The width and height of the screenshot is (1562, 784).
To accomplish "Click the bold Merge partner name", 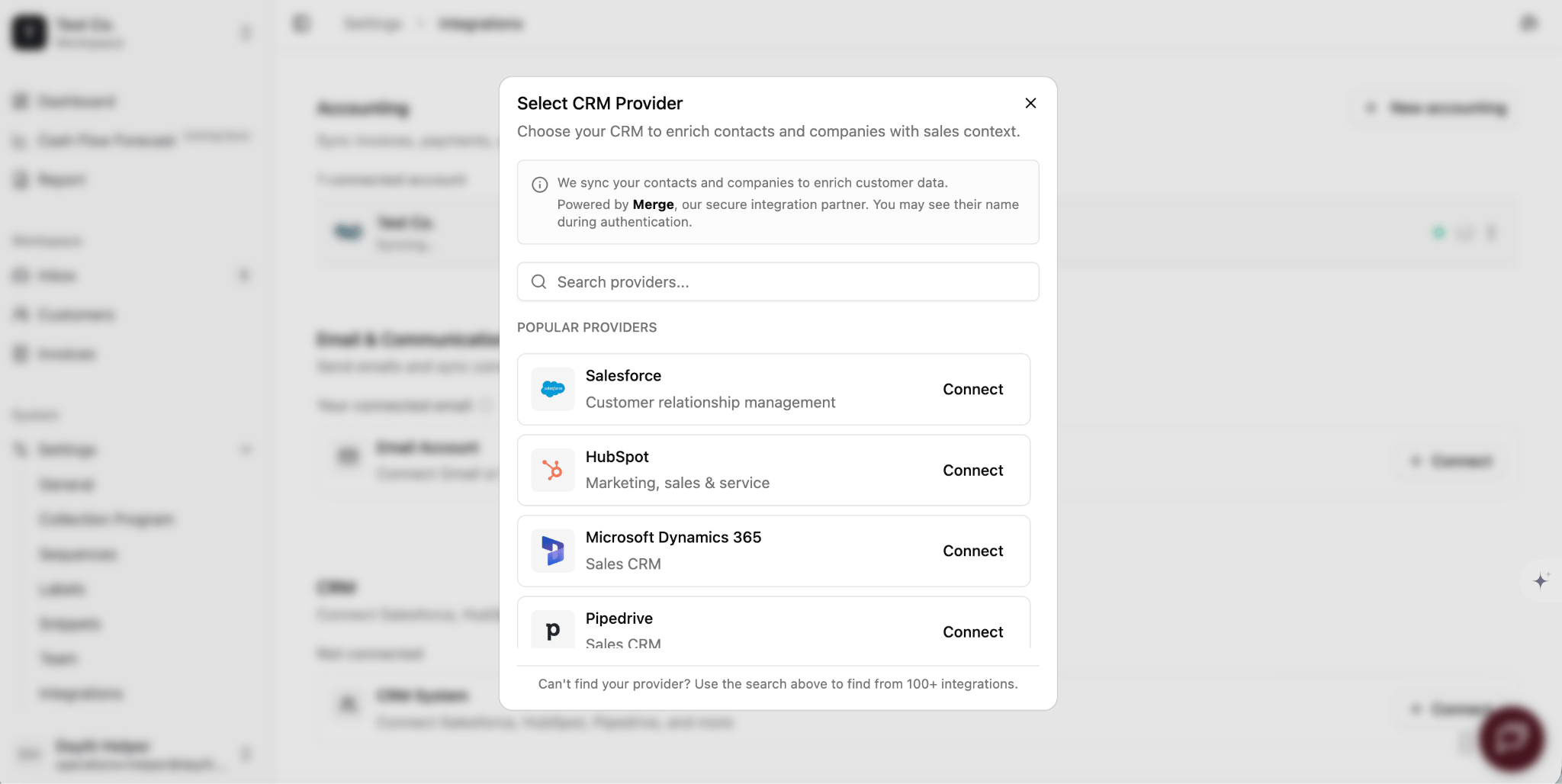I will coord(653,204).
